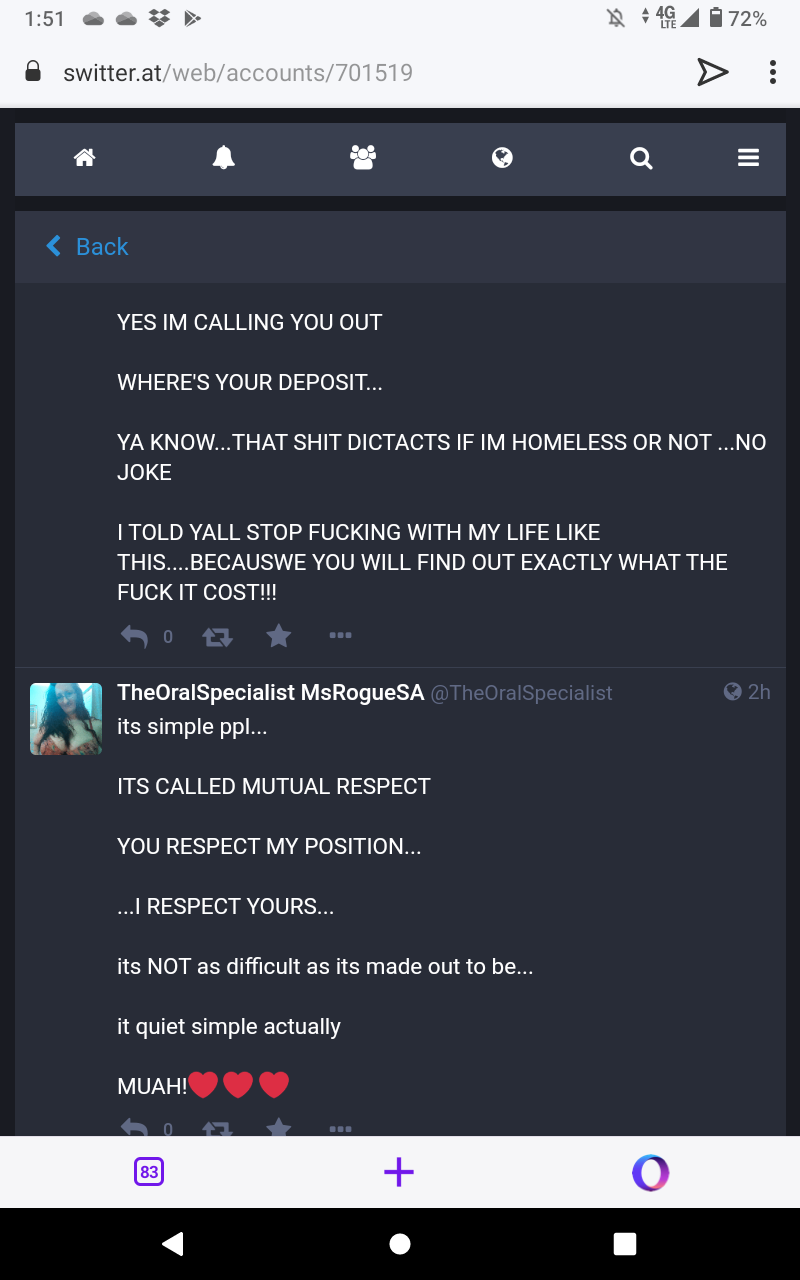
Task: Open the Local timeline people icon
Action: [x=362, y=158]
